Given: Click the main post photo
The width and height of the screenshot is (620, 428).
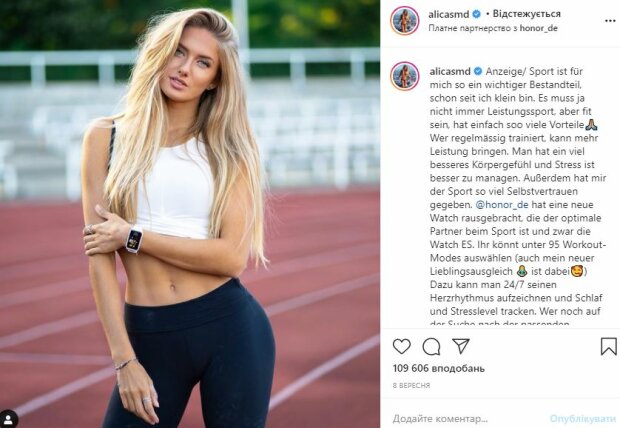Looking at the screenshot, I should click(x=190, y=214).
